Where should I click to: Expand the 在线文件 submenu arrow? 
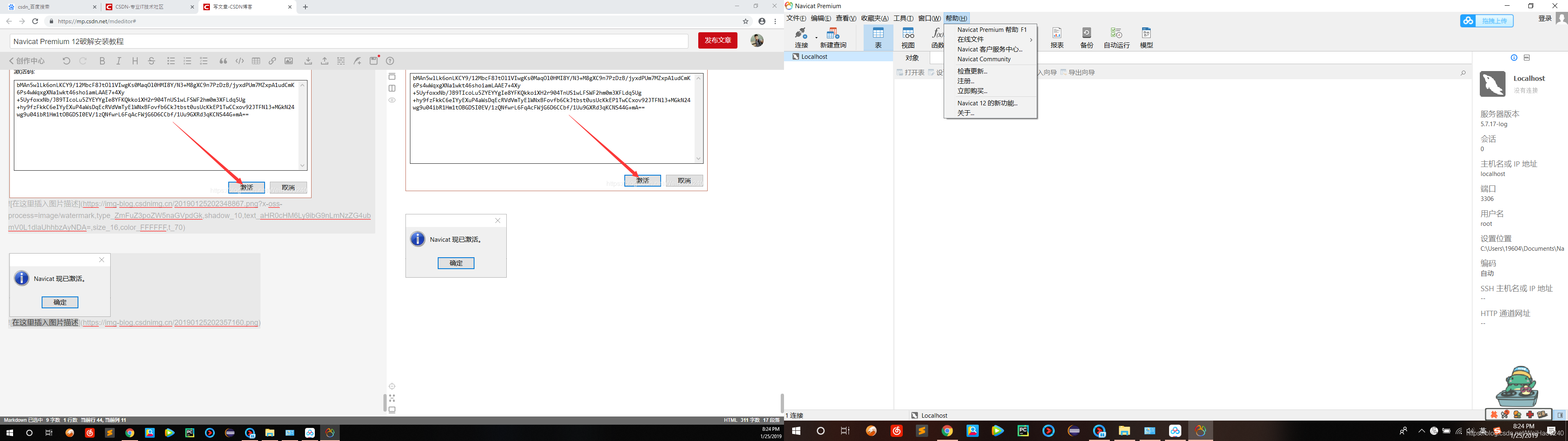(1031, 40)
